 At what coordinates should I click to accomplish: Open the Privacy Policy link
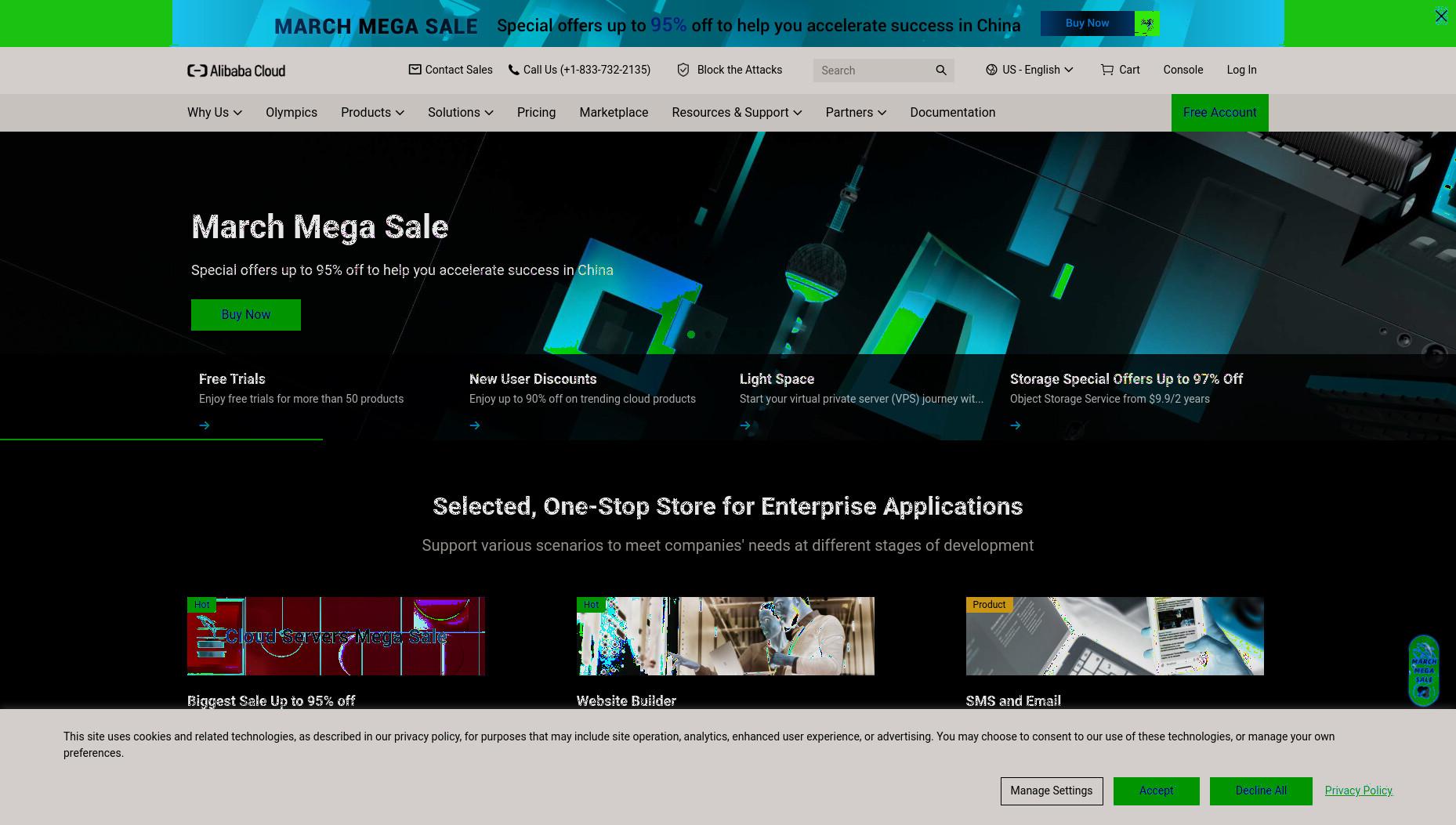[1358, 791]
